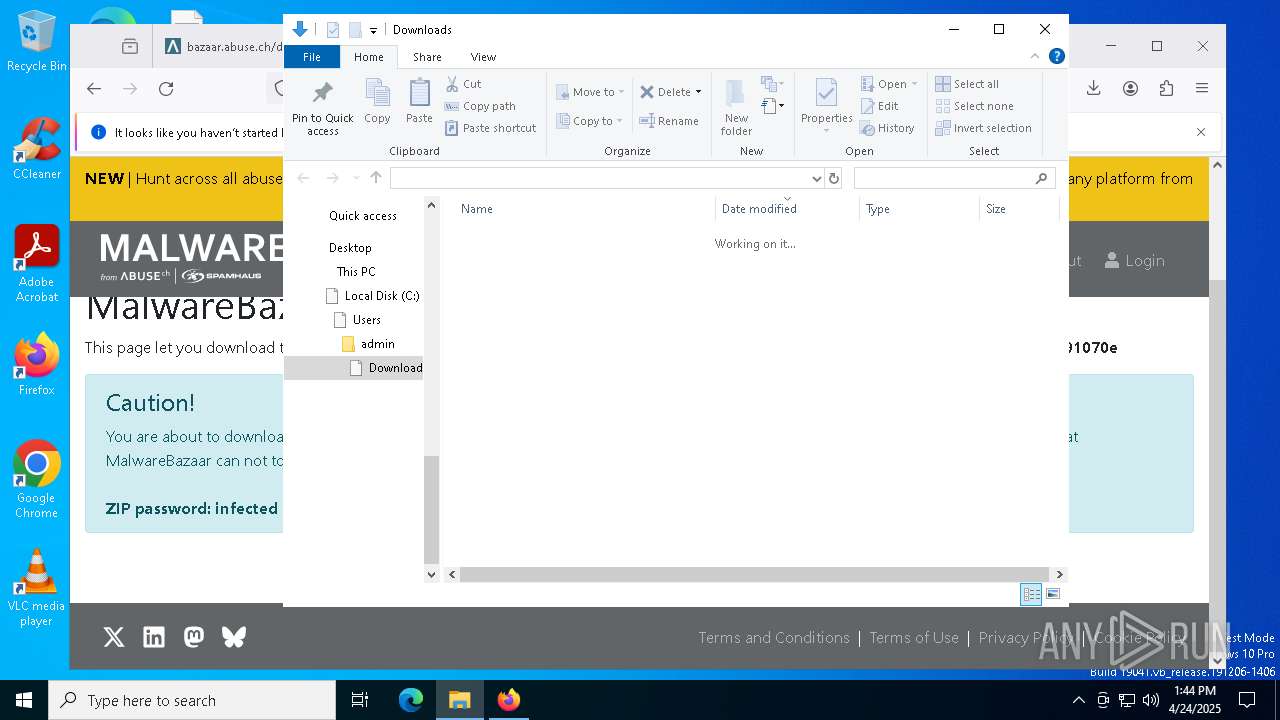Image resolution: width=1280 pixels, height=720 pixels.
Task: Select Desktop in navigation pane
Action: pyautogui.click(x=350, y=248)
